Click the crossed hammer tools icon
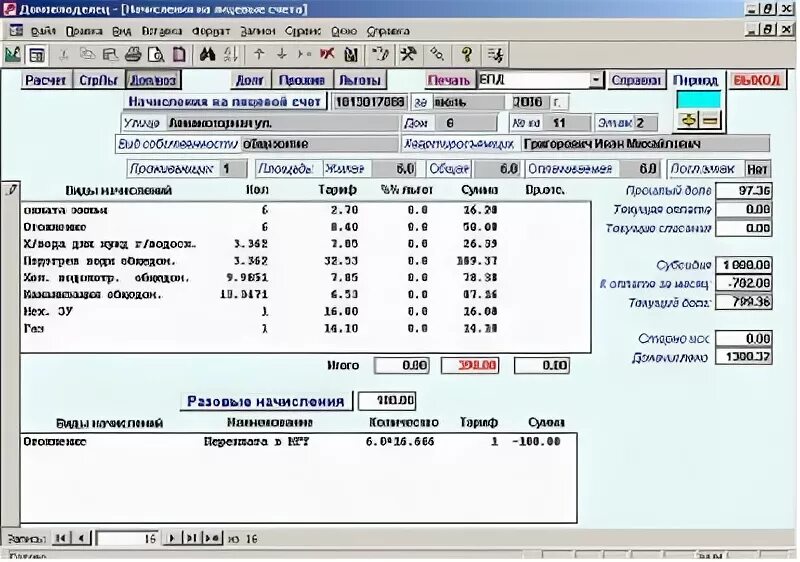 point(408,54)
